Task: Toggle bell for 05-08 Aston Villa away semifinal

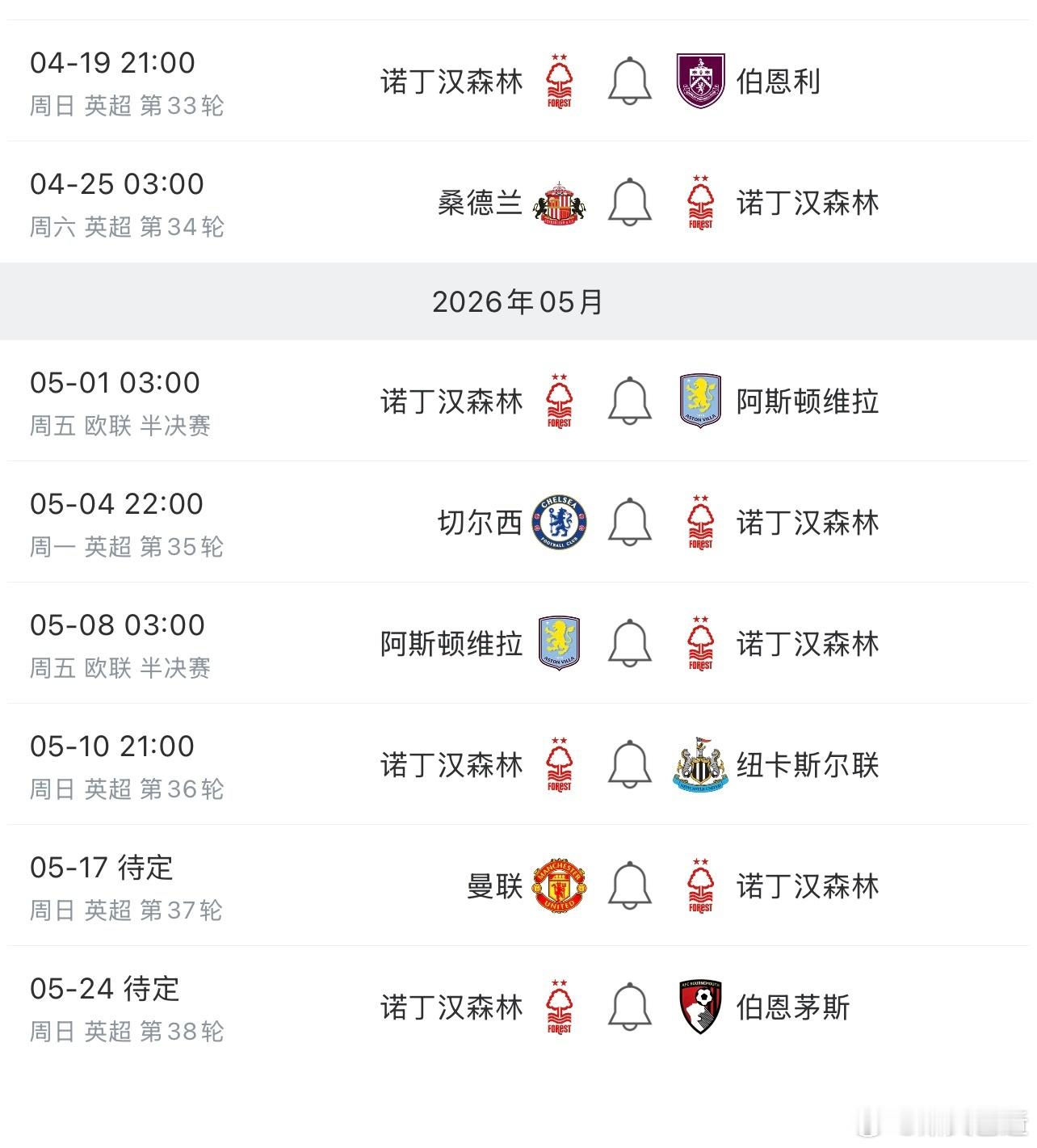Action: [629, 643]
